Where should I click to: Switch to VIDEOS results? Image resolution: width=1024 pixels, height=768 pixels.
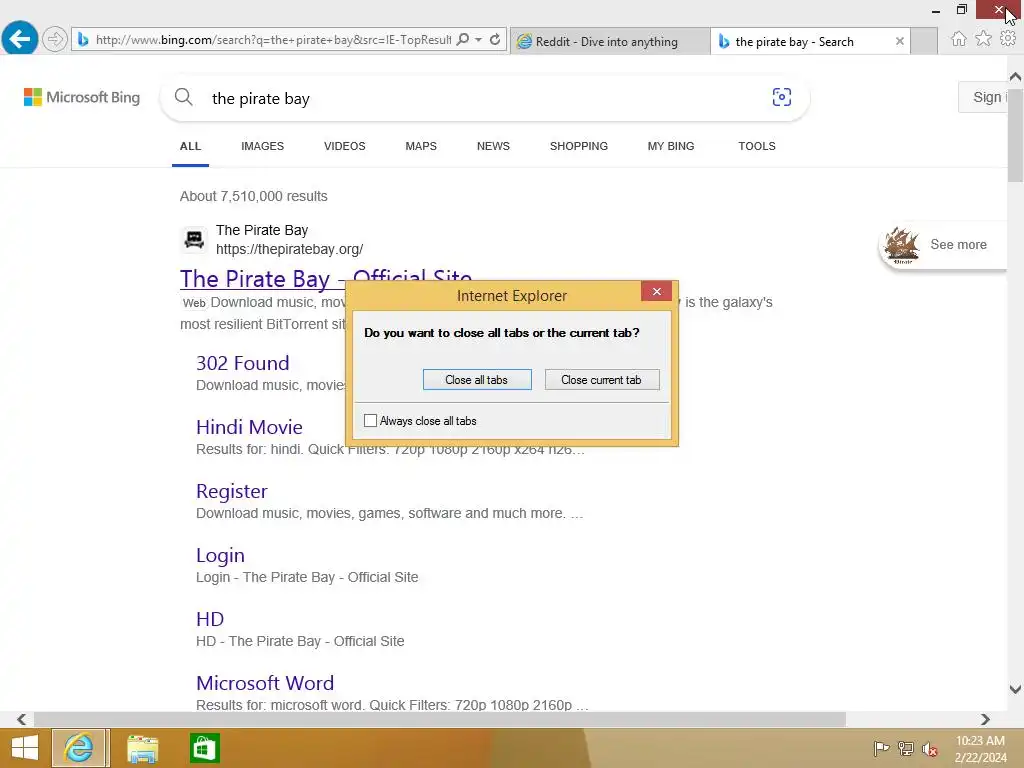pyautogui.click(x=345, y=146)
